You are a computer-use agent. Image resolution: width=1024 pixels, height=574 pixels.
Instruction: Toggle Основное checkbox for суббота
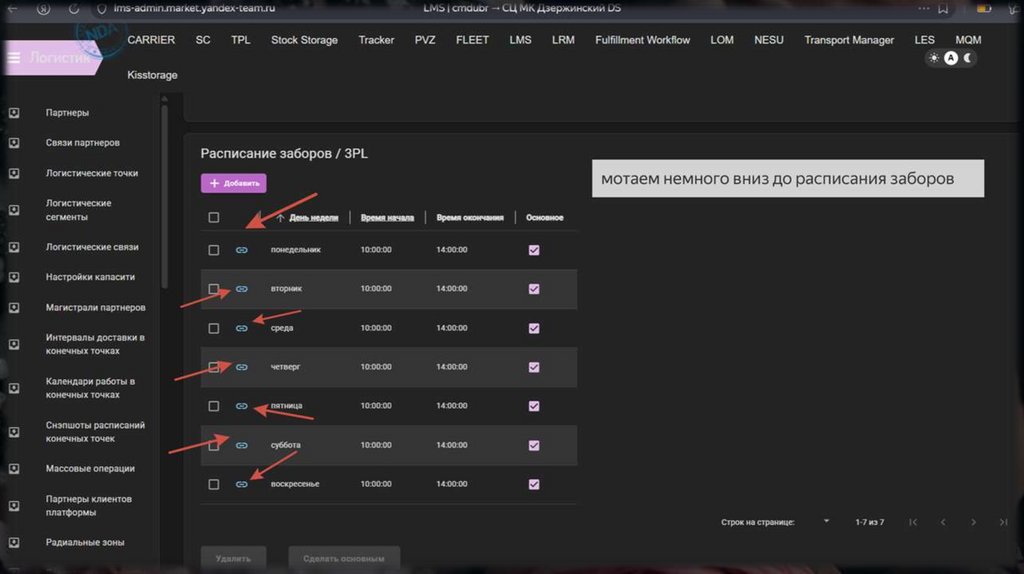point(534,445)
